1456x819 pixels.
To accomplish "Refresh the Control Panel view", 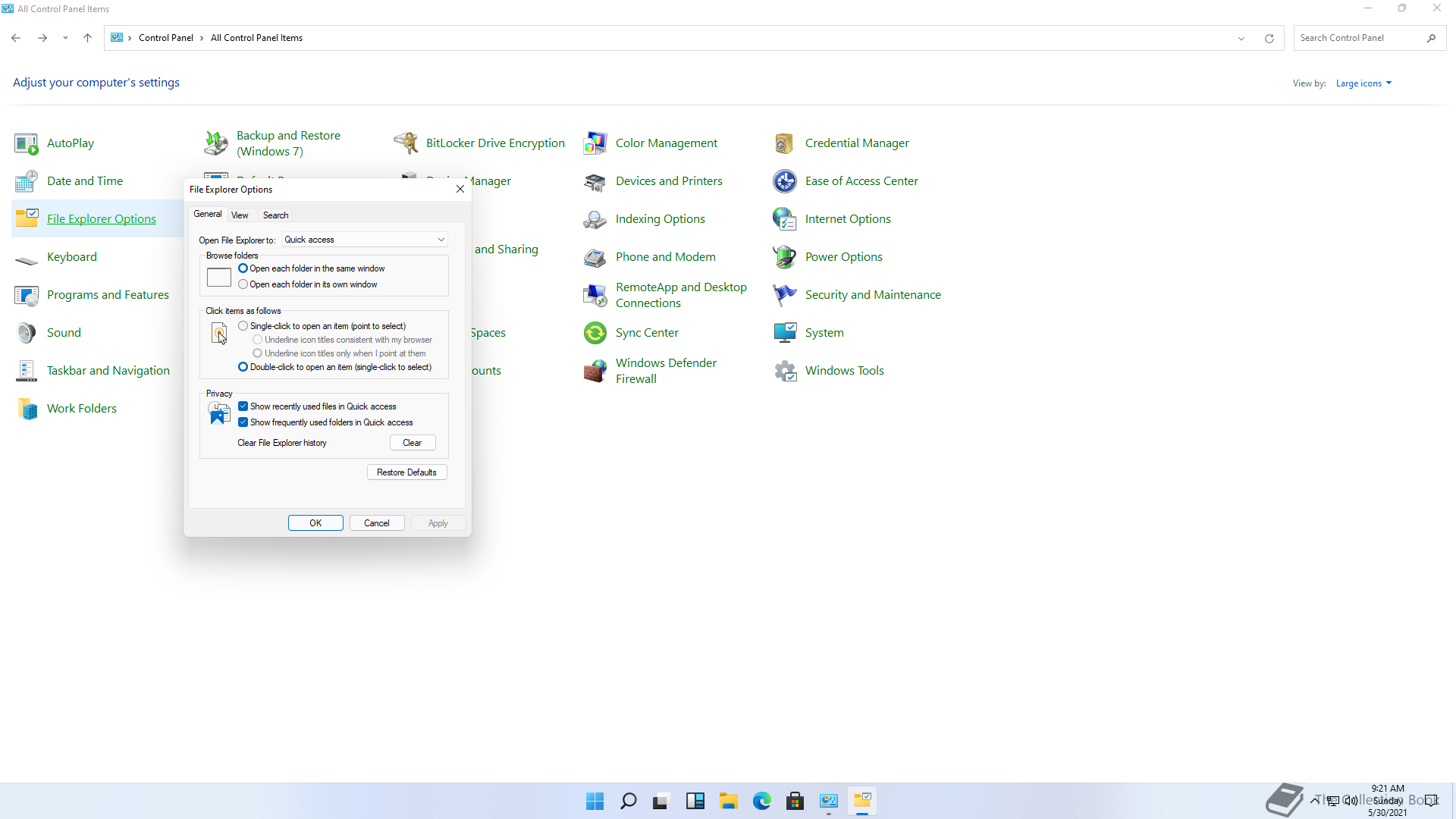I will point(1269,39).
